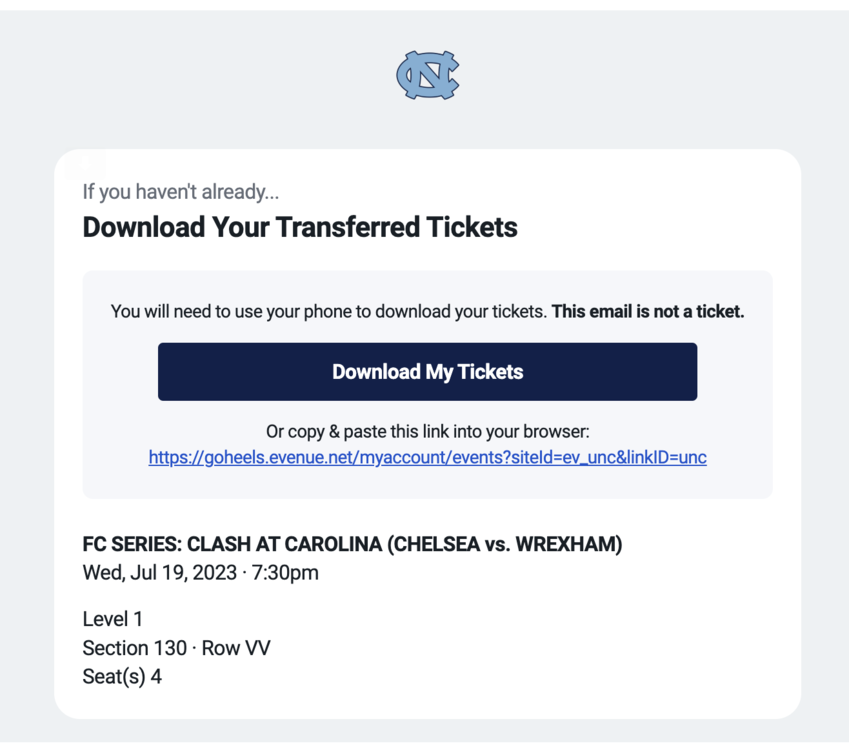The height and width of the screenshot is (750, 849).
Task: Open the goheels.evenue.net account link
Action: [x=427, y=458]
